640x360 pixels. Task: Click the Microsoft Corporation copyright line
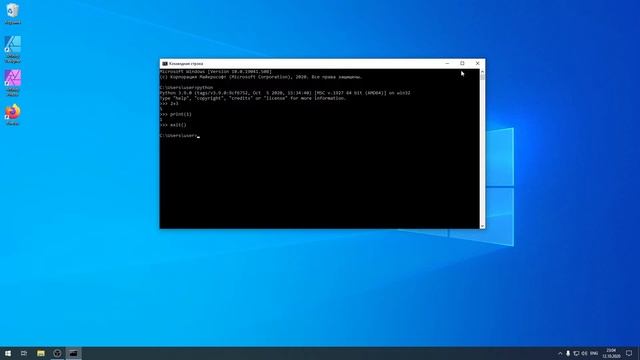[261, 77]
